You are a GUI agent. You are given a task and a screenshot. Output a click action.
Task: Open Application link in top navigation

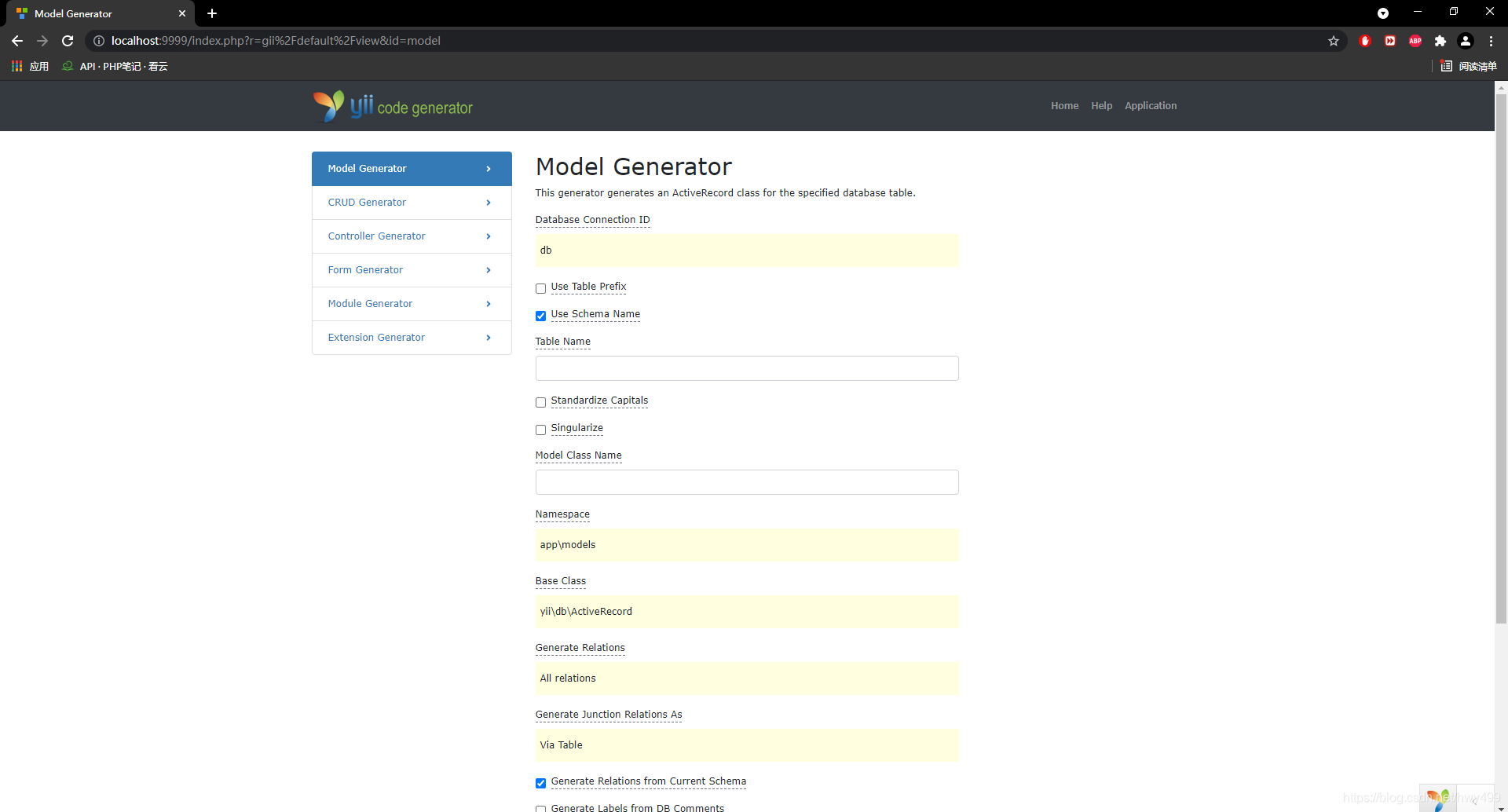(1151, 106)
